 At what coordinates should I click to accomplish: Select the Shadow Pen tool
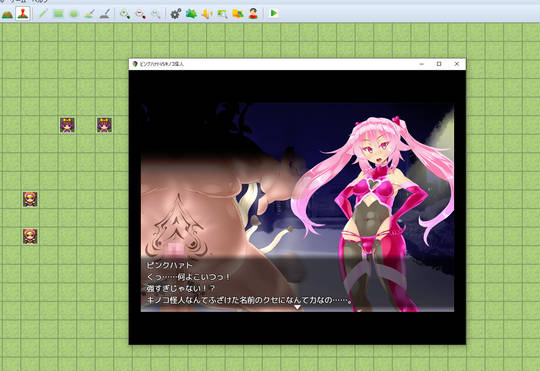(x=105, y=14)
